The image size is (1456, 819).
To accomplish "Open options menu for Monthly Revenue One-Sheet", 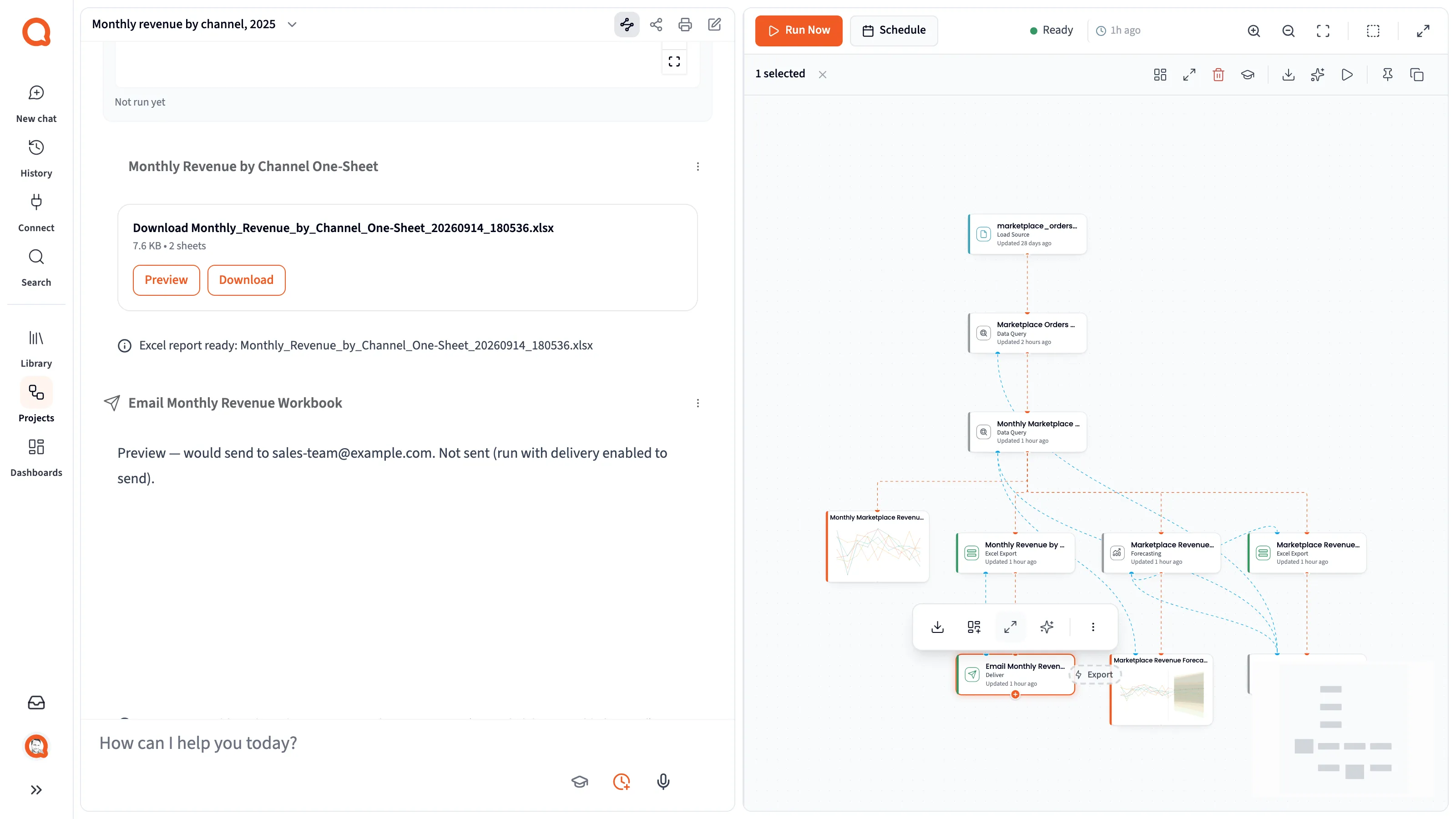I will click(698, 166).
